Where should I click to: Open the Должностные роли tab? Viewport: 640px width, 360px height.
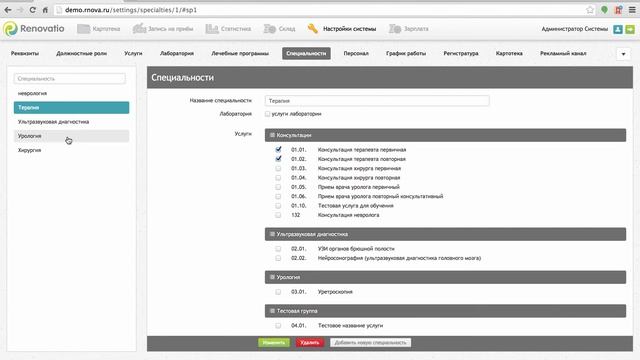(x=82, y=53)
